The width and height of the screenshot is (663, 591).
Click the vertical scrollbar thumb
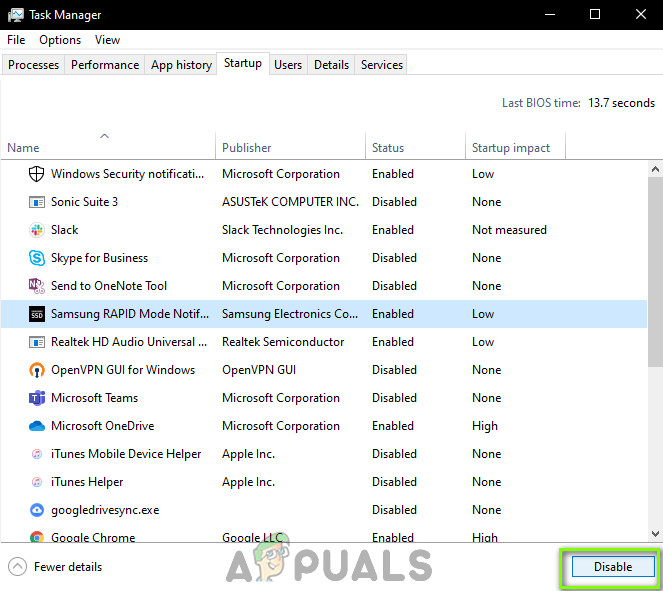[x=655, y=272]
